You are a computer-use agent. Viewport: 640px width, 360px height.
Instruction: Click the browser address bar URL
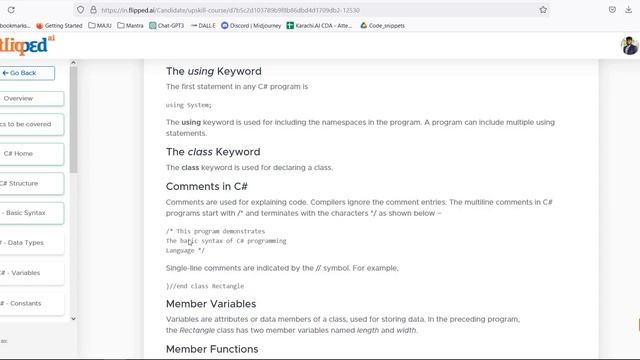(231, 10)
